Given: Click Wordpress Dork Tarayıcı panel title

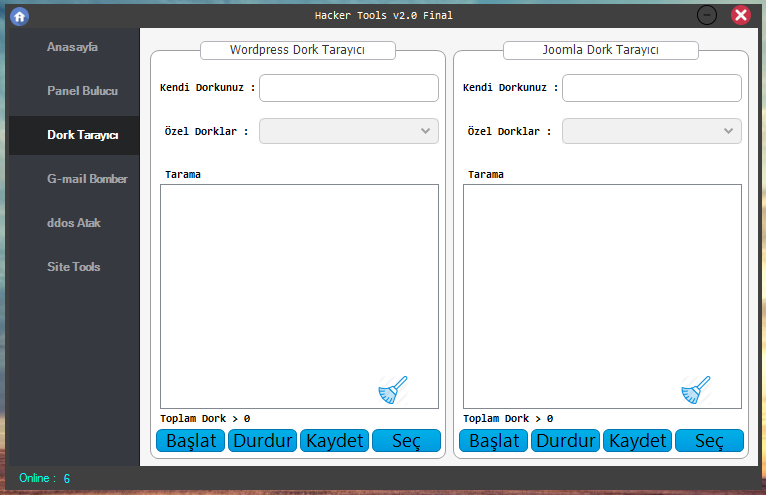Looking at the screenshot, I should tap(298, 50).
